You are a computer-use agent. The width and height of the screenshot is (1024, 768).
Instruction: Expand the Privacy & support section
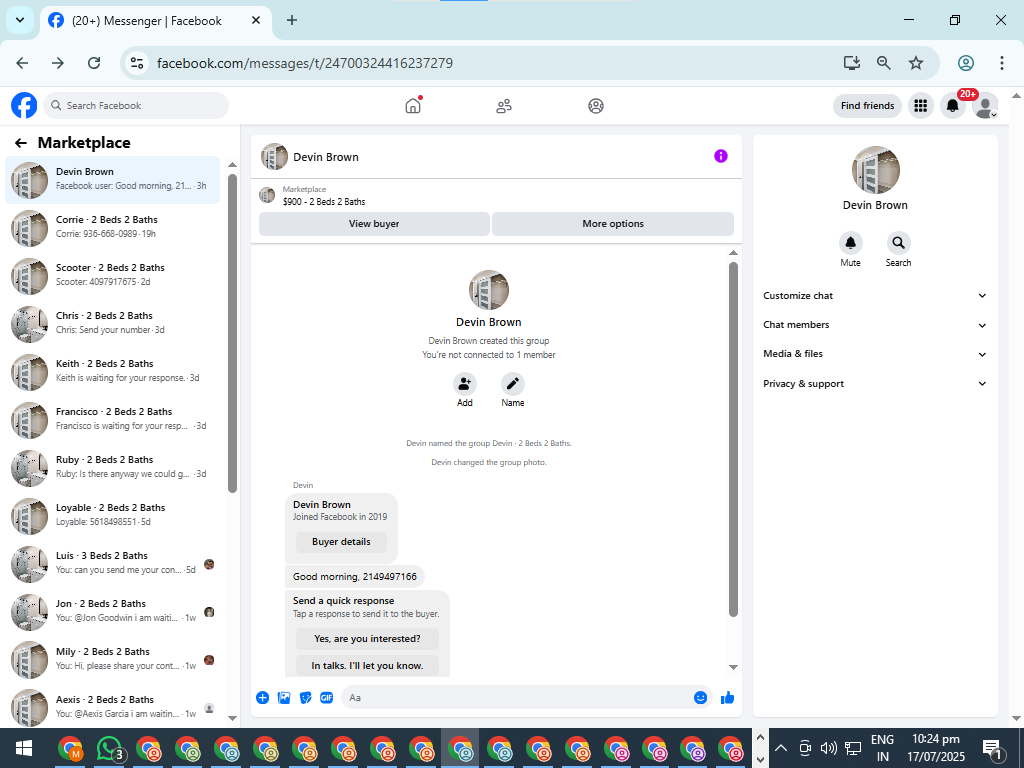[x=874, y=383]
